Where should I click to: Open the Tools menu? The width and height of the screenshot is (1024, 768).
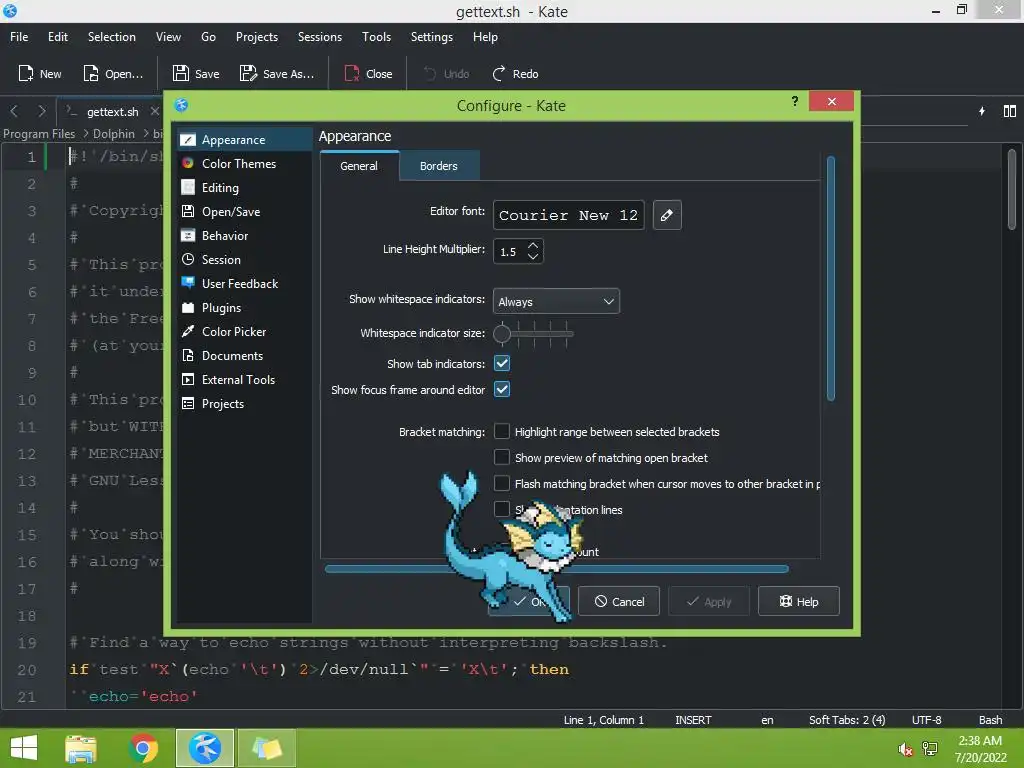[x=377, y=37]
